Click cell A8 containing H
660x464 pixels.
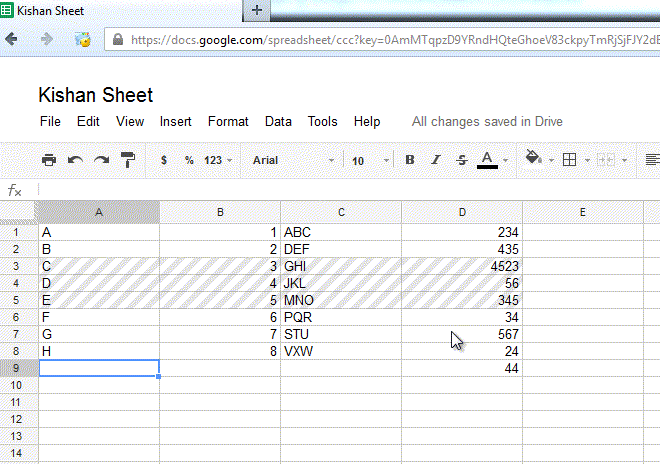coord(99,351)
